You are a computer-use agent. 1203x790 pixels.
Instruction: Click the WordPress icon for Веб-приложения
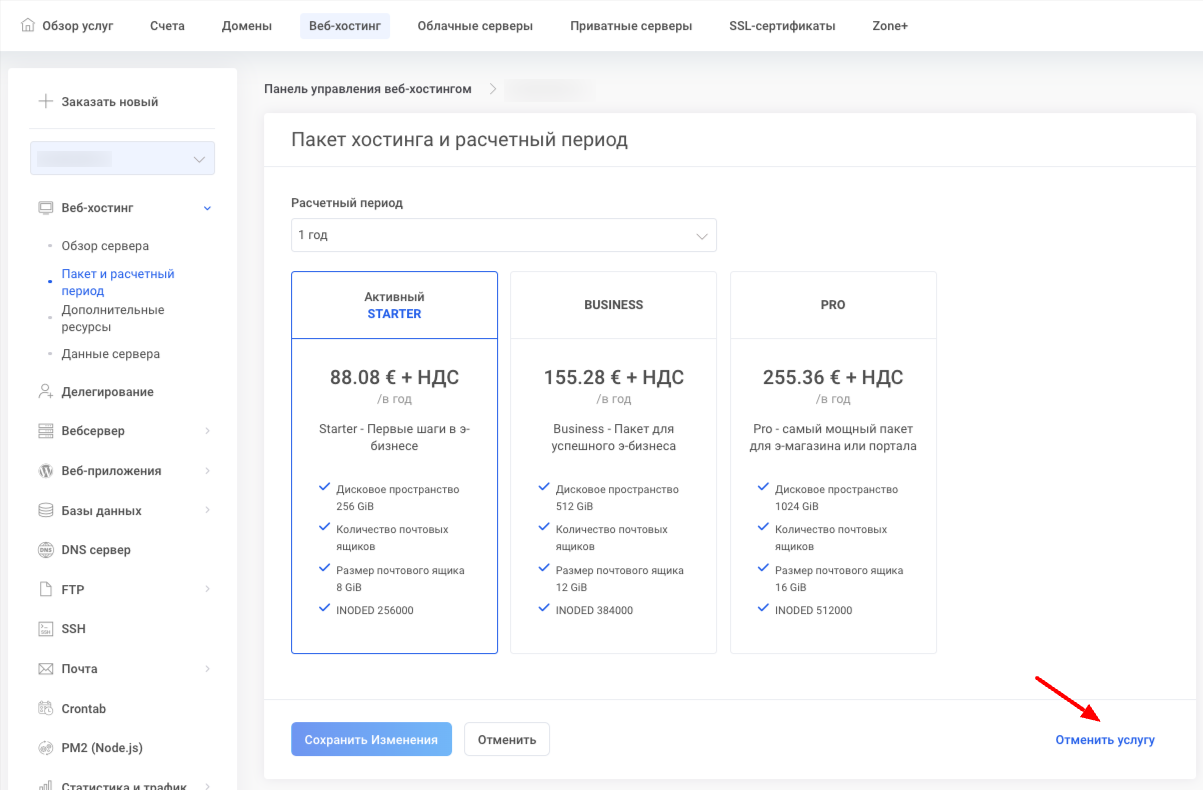pyautogui.click(x=45, y=471)
